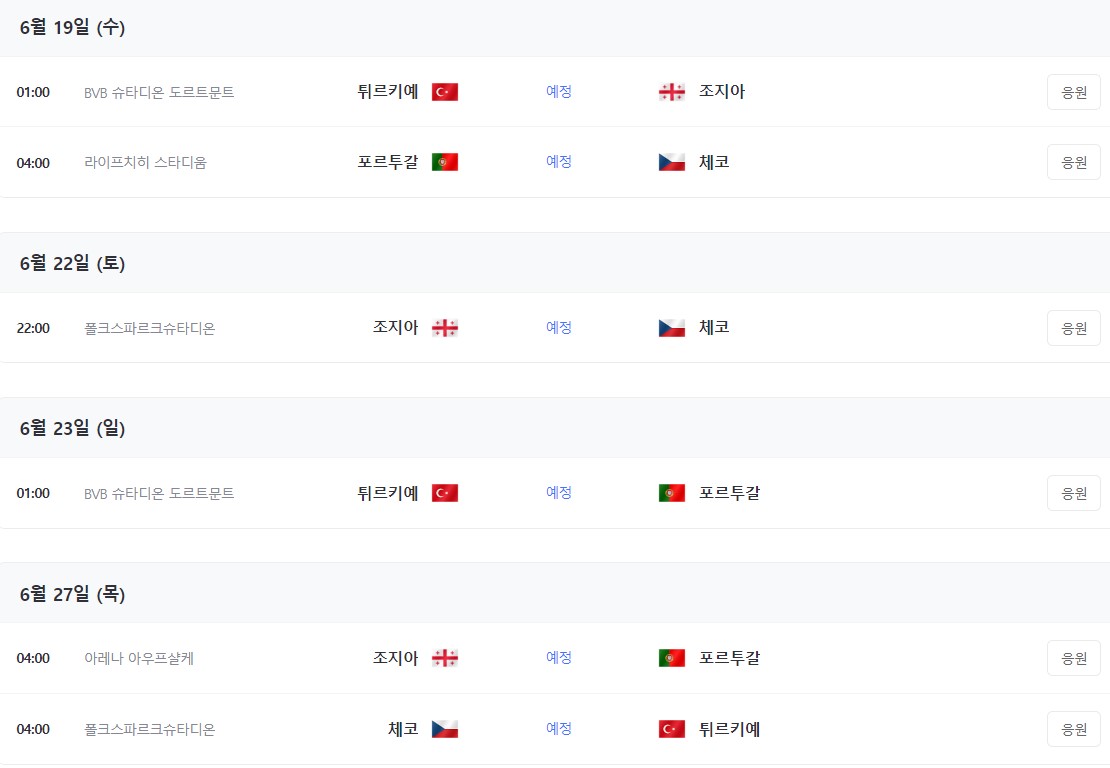Screen dimensions: 1110x768
Task: Select the 6월 27일 (목) date header
Action: tap(73, 593)
